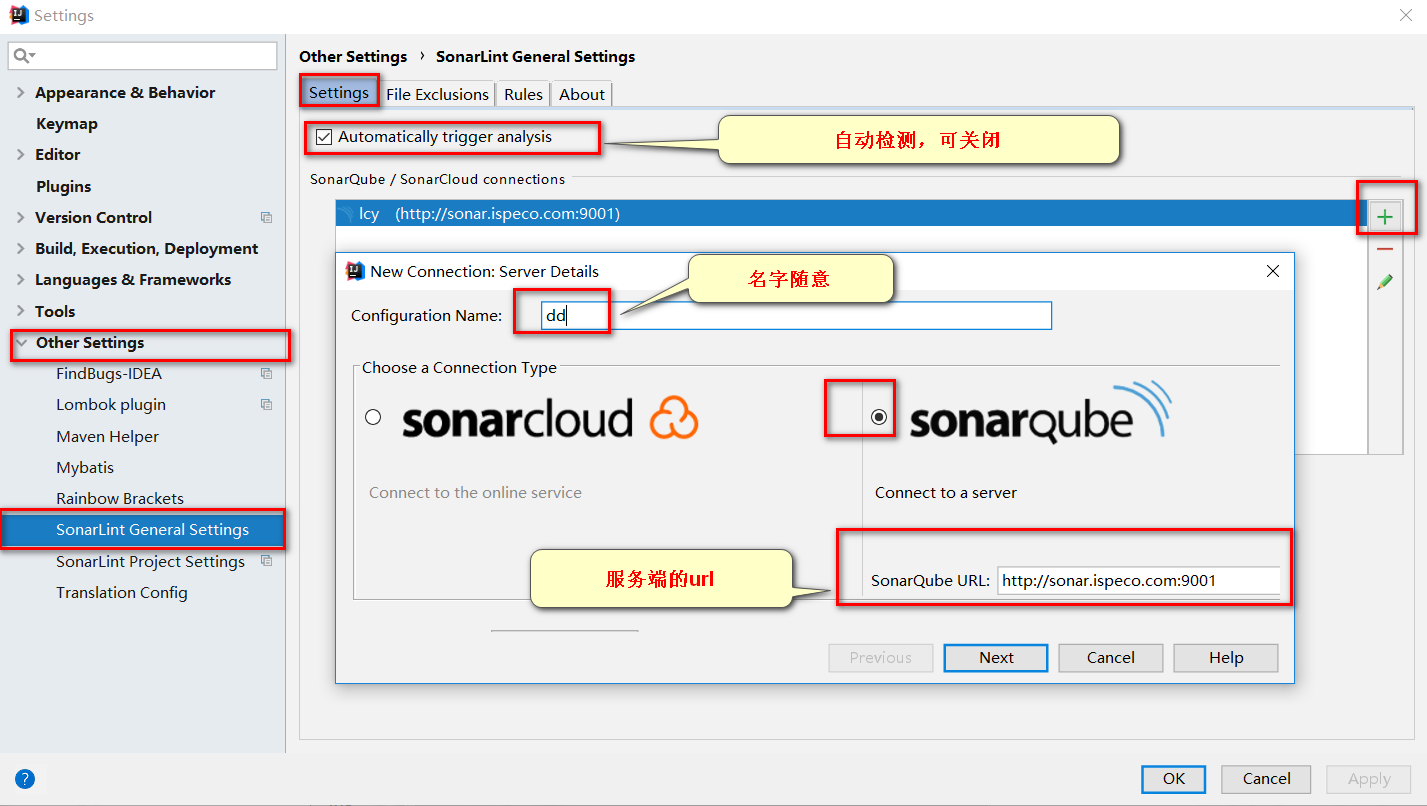The width and height of the screenshot is (1427, 806).
Task: Toggle Automatically trigger analysis checkbox
Action: [324, 137]
